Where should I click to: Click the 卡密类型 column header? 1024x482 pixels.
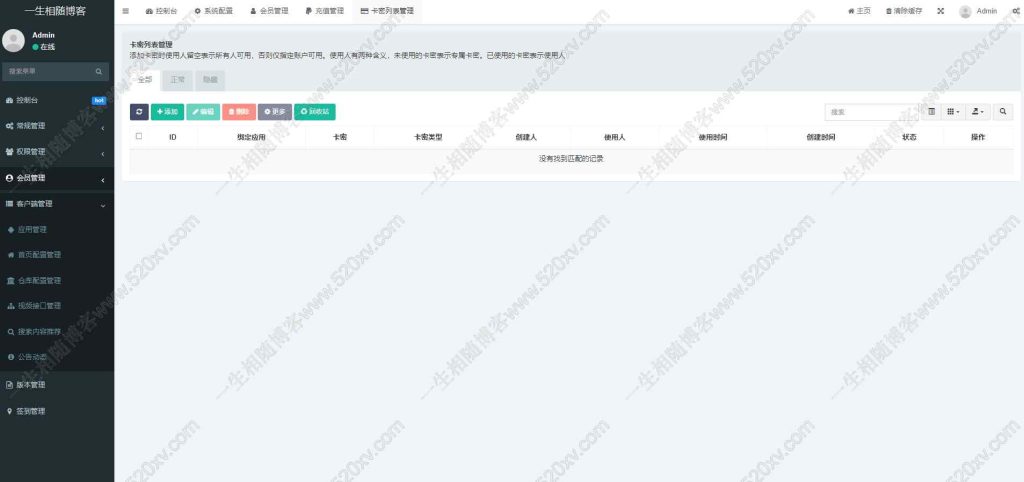(x=428, y=137)
